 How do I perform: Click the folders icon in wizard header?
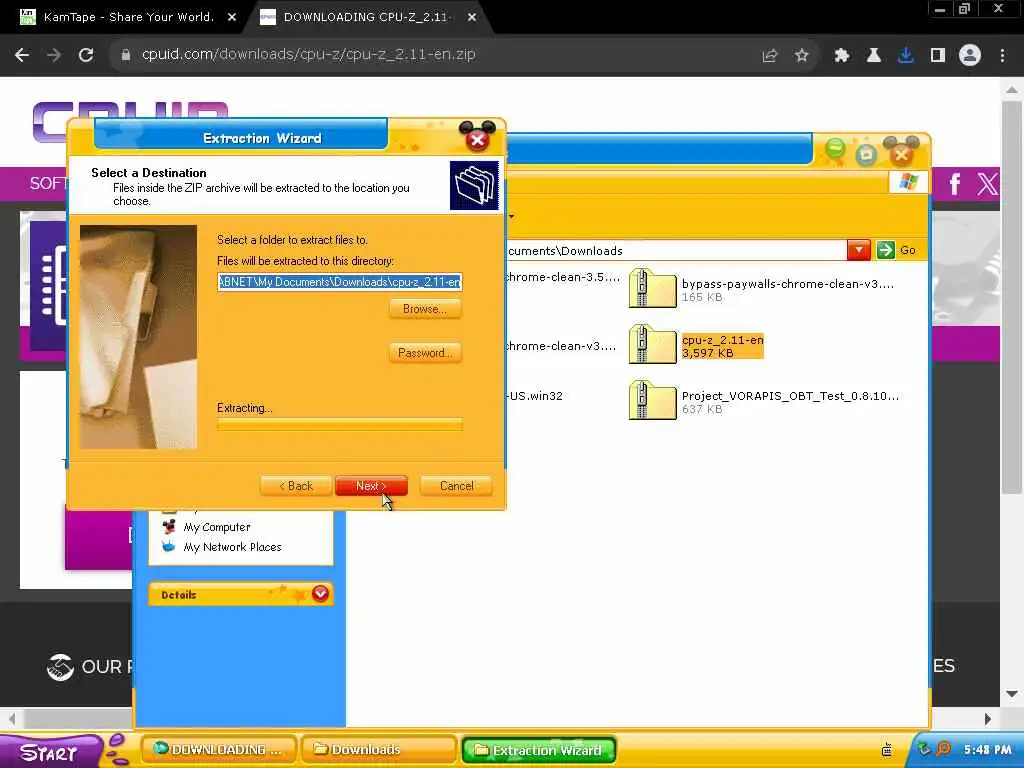point(474,185)
